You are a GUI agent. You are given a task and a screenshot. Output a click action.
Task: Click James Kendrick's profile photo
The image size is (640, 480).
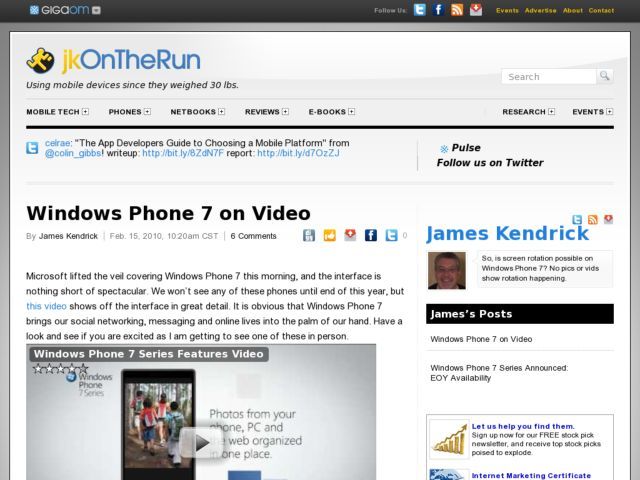pyautogui.click(x=447, y=271)
